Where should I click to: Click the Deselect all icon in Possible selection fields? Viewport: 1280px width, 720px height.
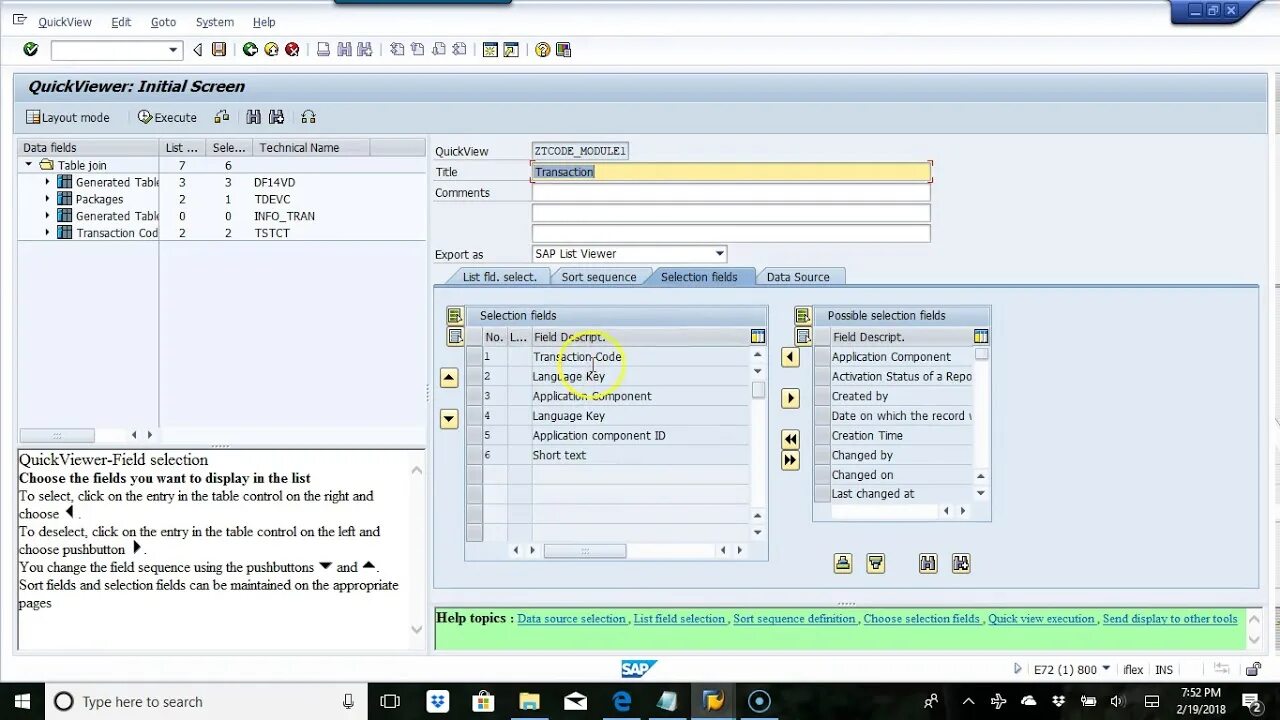point(803,337)
